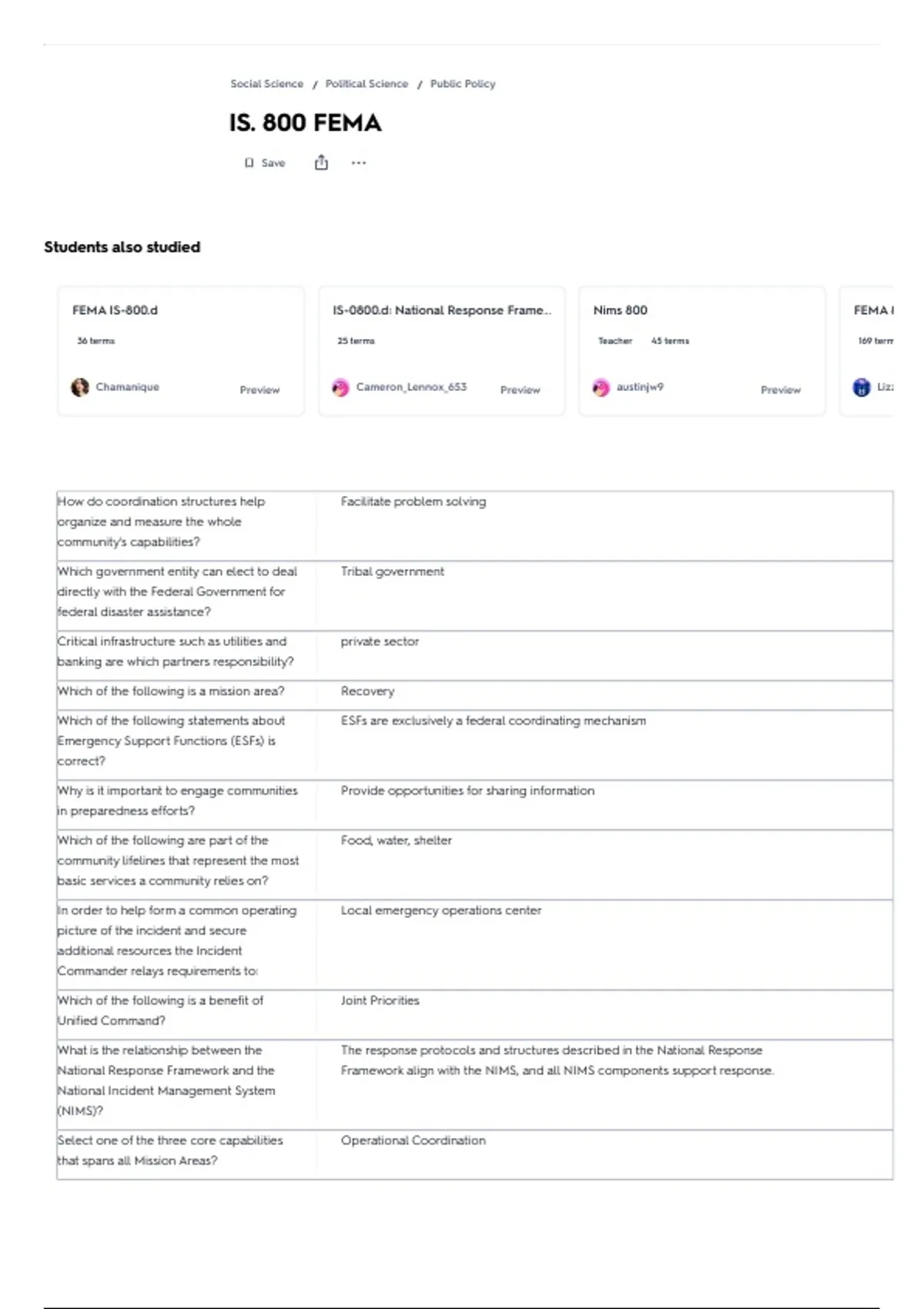Open the Nims 800 card title
The height and width of the screenshot is (1309, 924).
(x=620, y=310)
